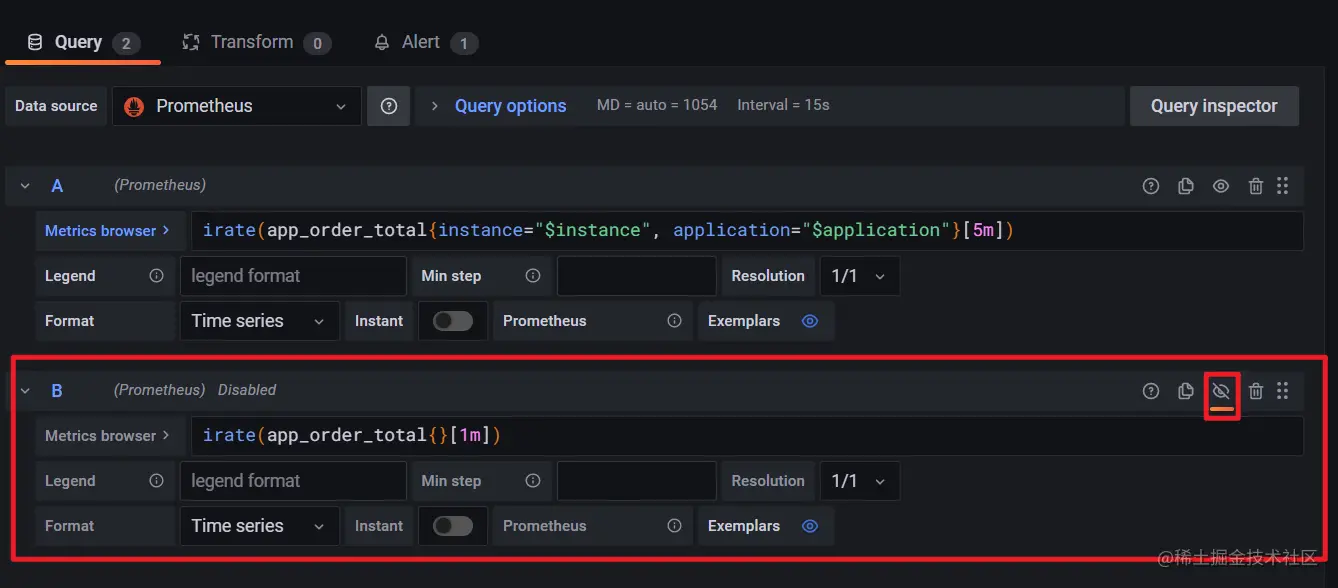
Task: Open help for query A
Action: point(1151,186)
